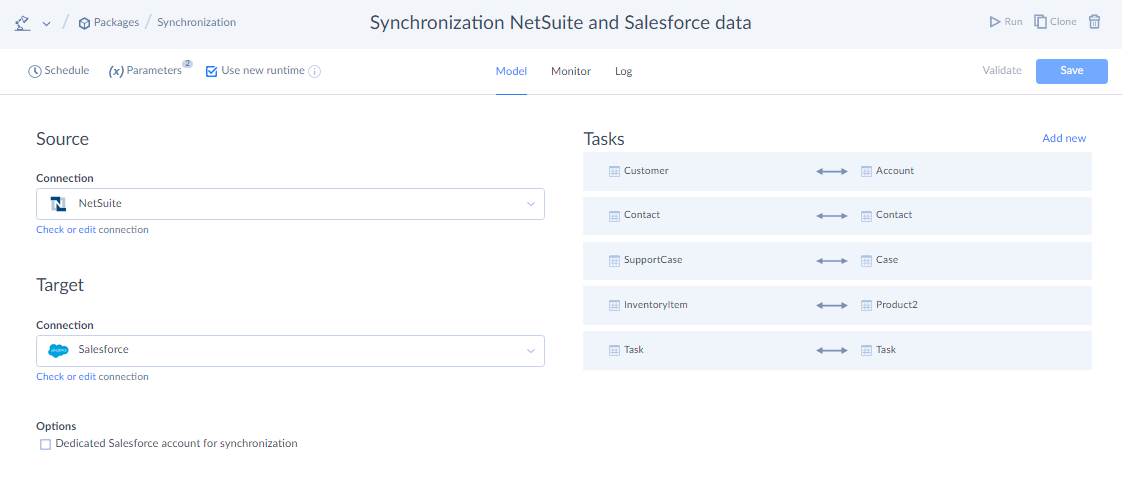The image size is (1122, 480).
Task: Switch to the Monitor tab
Action: click(570, 71)
